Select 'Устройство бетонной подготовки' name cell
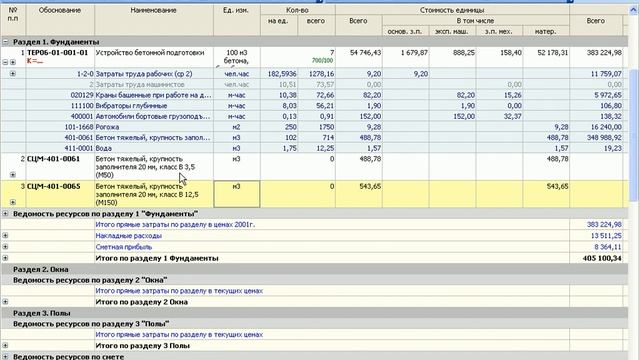 (150, 53)
